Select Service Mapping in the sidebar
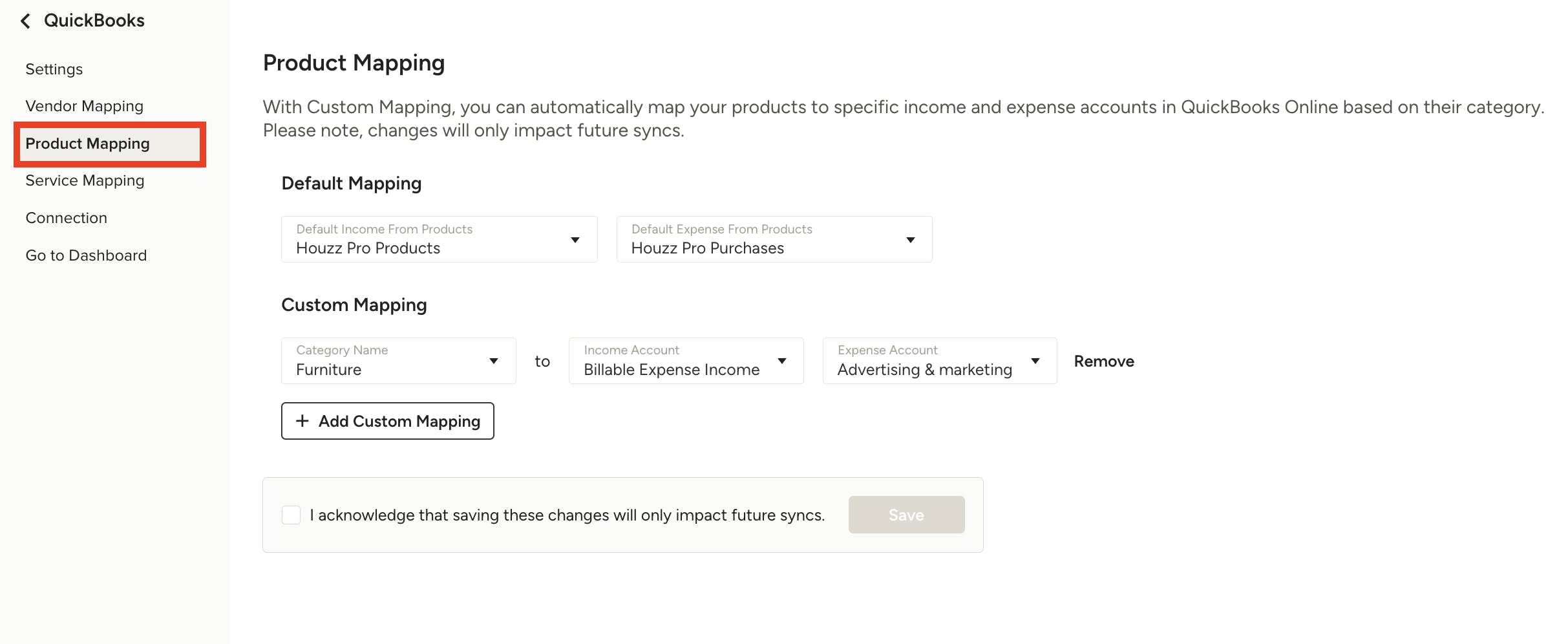Image resolution: width=1568 pixels, height=644 pixels. click(x=85, y=180)
